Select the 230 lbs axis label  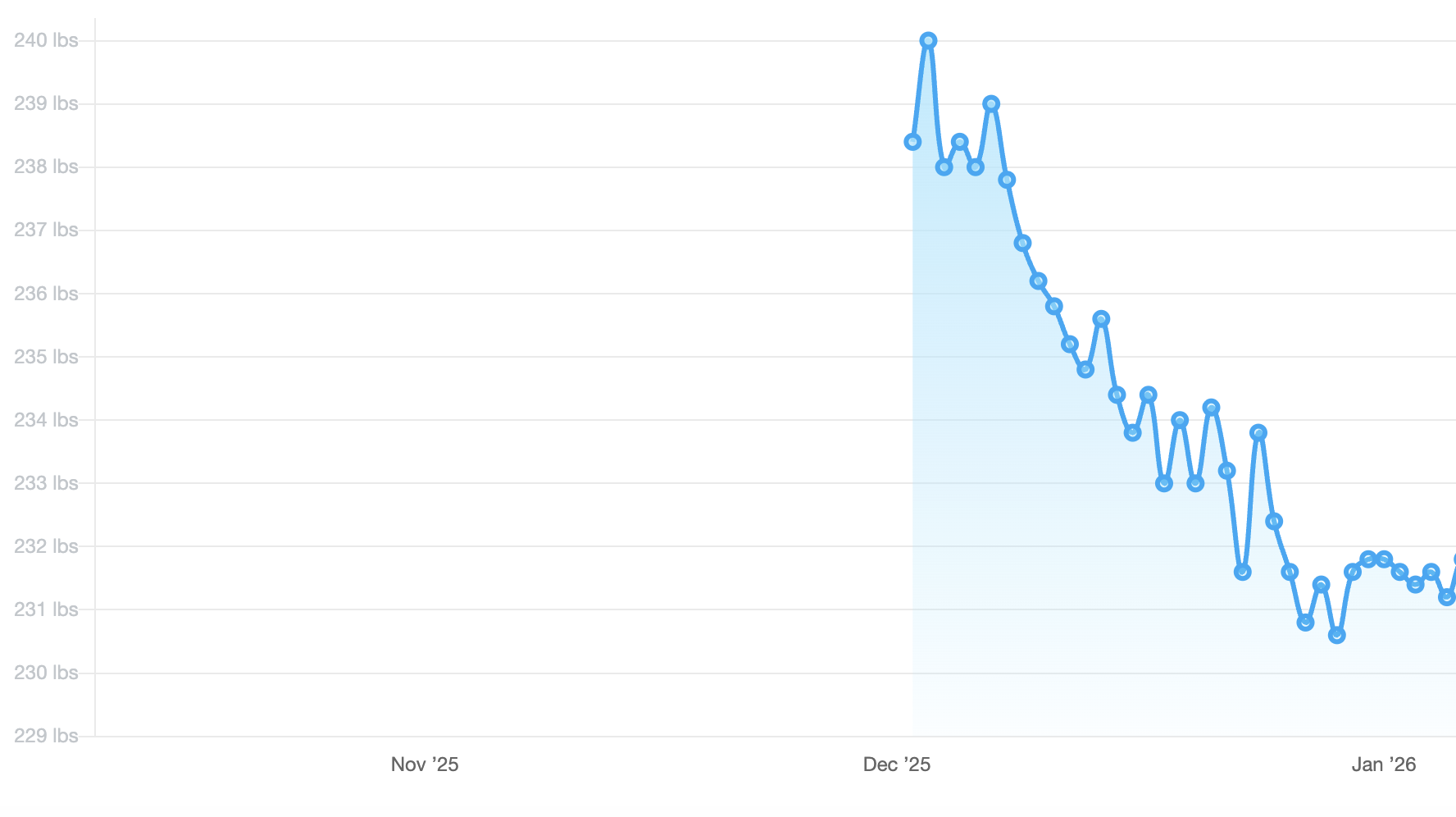46,673
